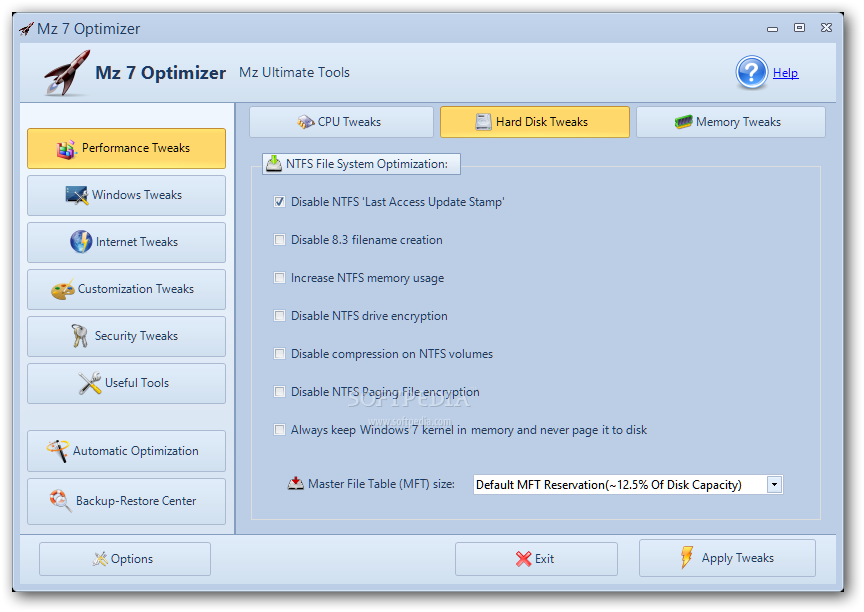Open Backup-Restore Center

tap(126, 501)
